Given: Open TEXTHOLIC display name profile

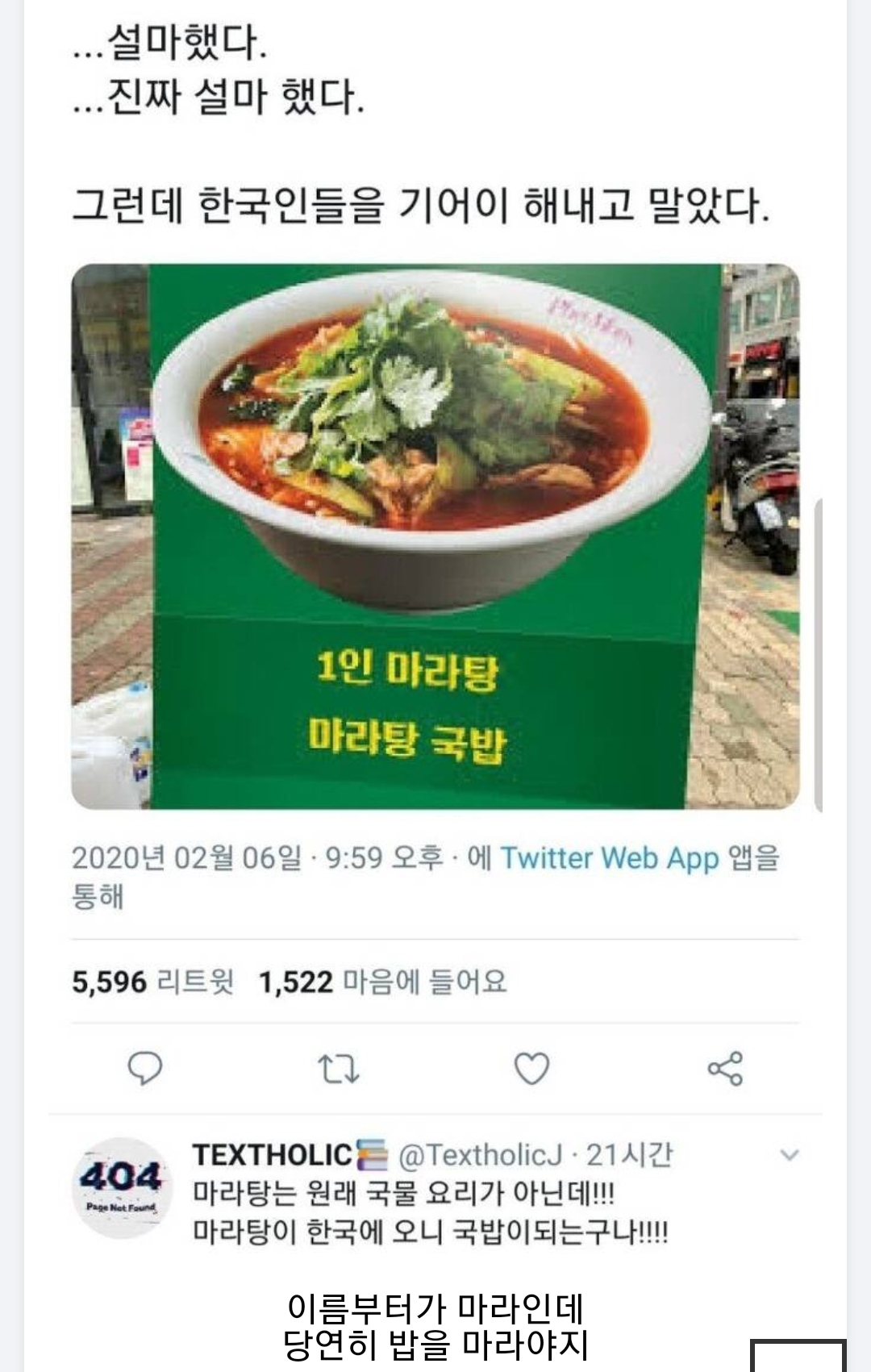Looking at the screenshot, I should (272, 1155).
